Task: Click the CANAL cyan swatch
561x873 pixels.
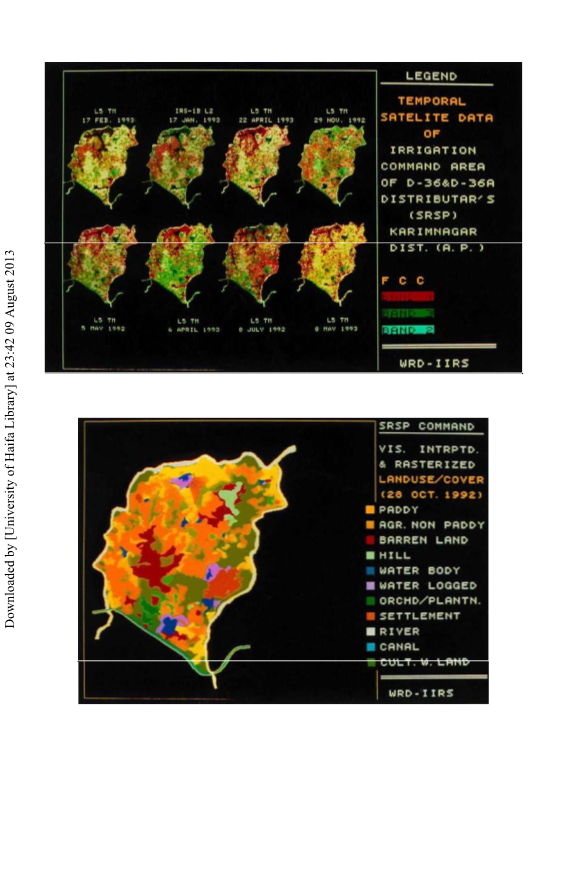Action: coord(370,647)
